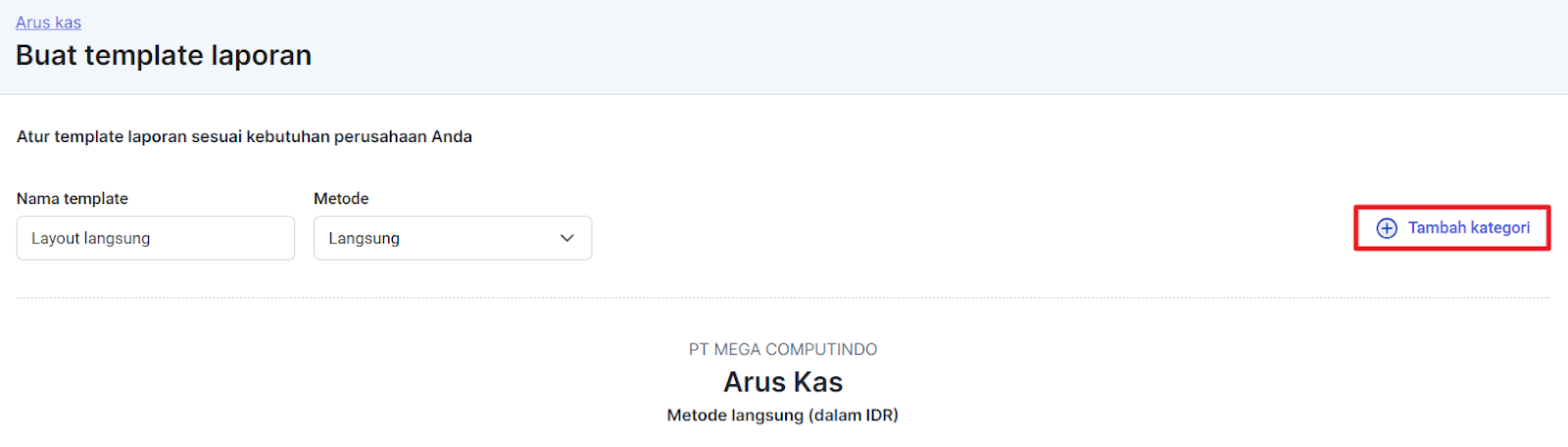1568x447 pixels.
Task: Click the Atur template laporan description text
Action: click(244, 136)
